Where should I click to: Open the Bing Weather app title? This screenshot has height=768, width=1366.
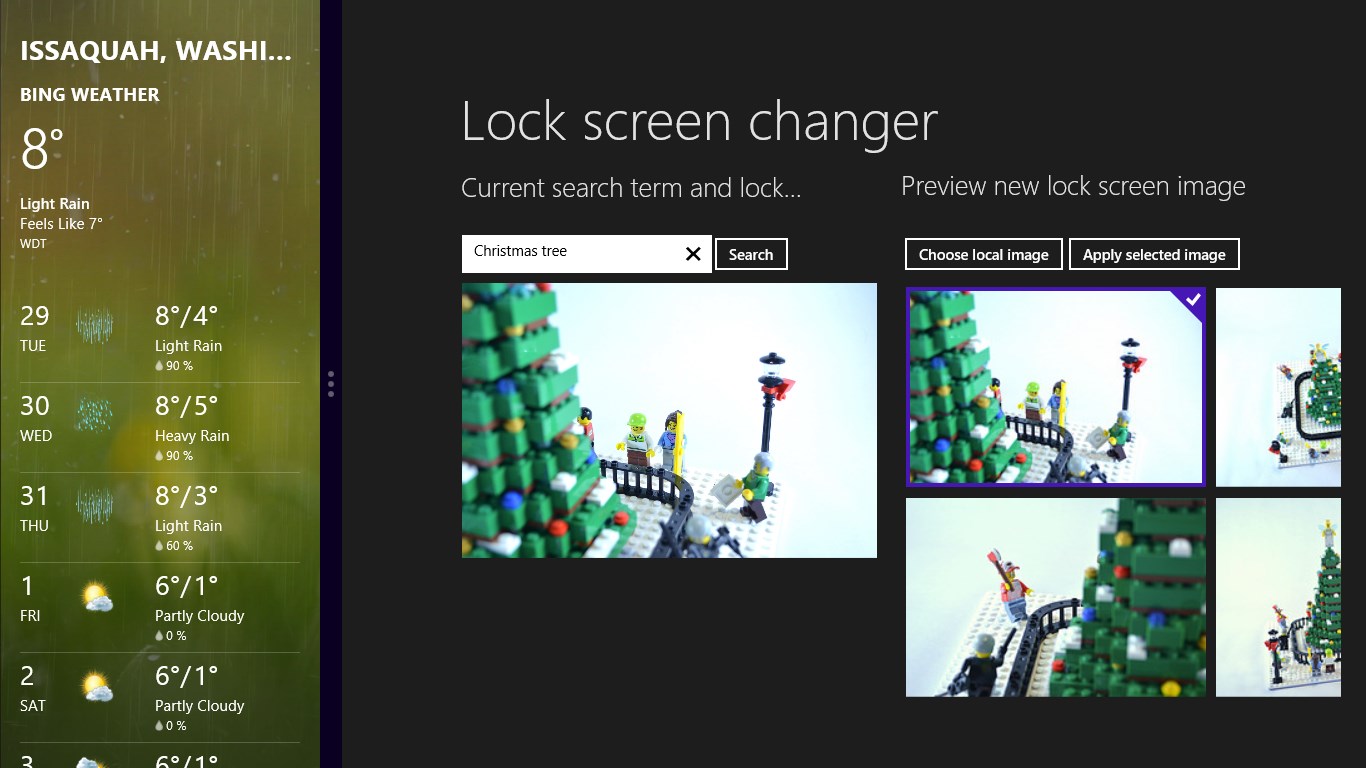click(90, 95)
